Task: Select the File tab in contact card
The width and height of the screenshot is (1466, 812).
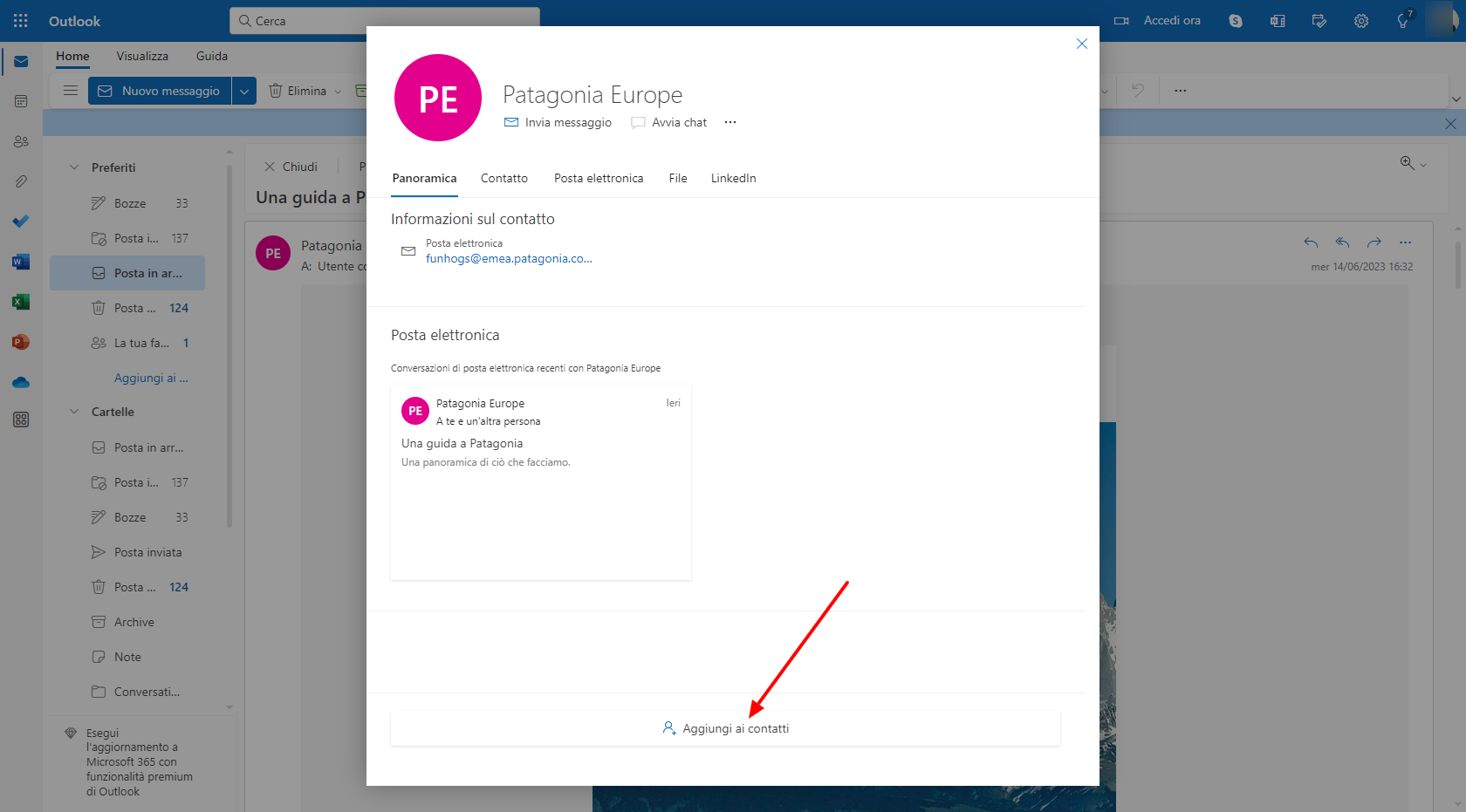Action: pos(678,178)
